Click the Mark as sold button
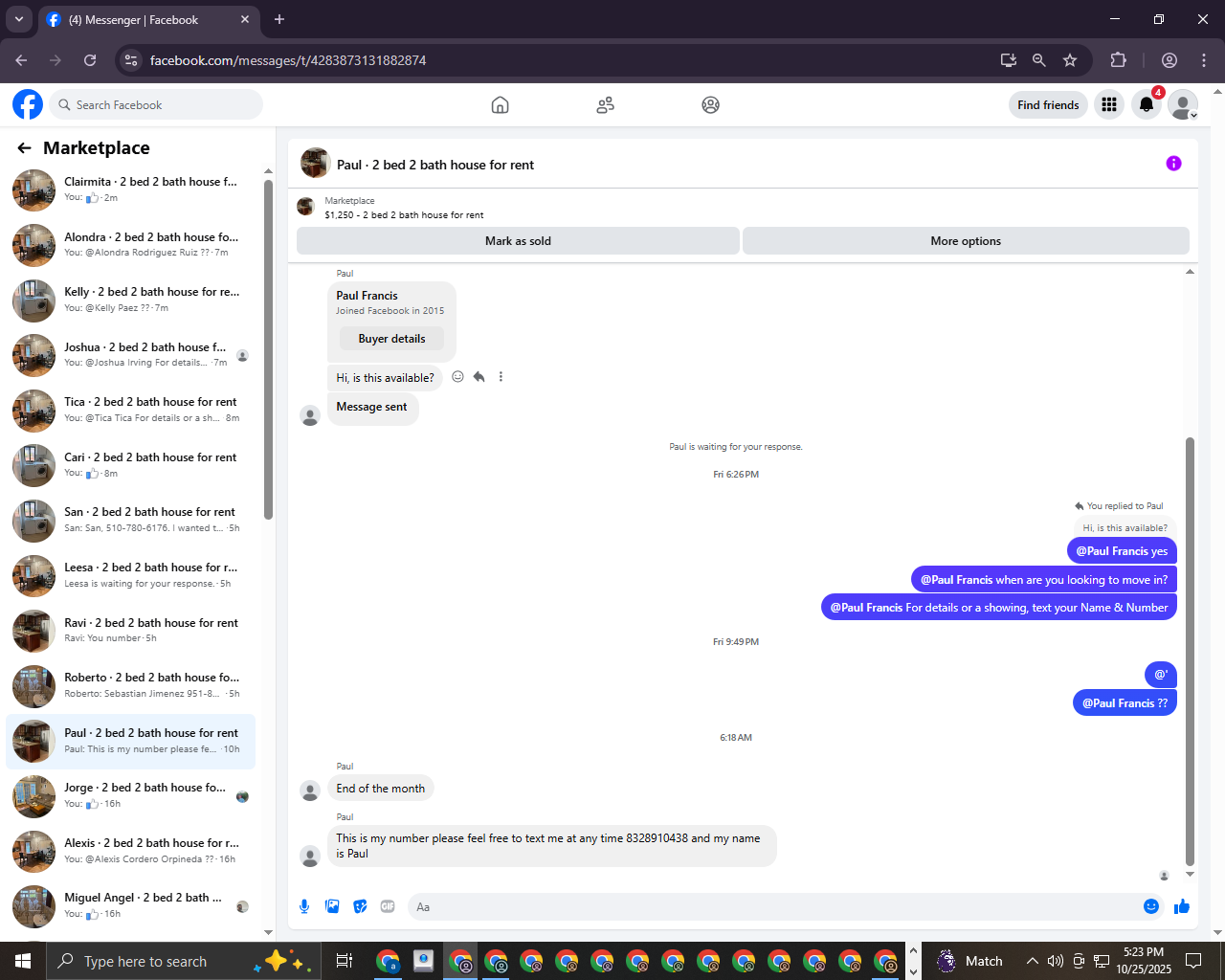This screenshot has width=1225, height=980. coord(518,241)
